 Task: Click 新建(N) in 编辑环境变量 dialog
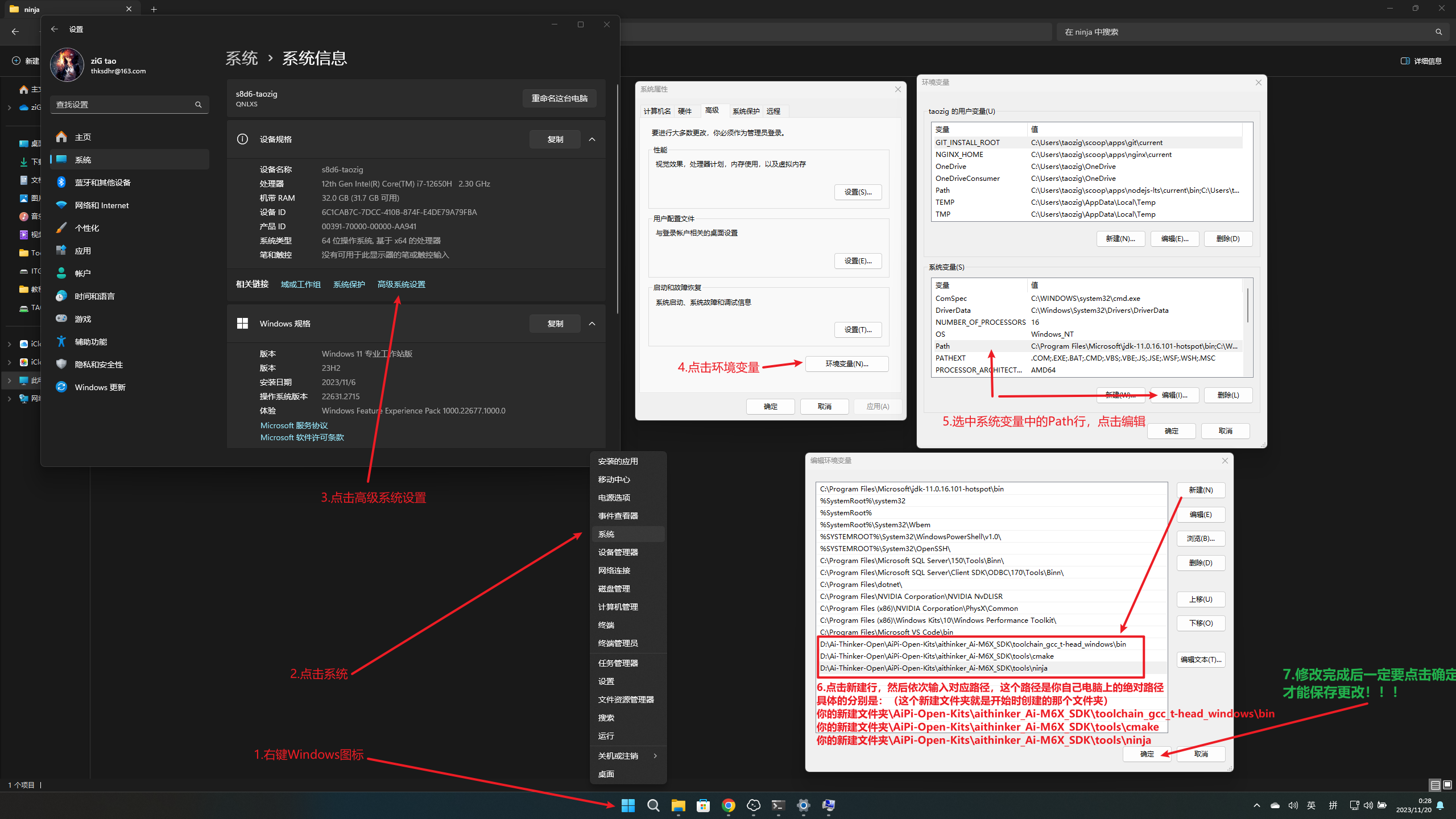tap(1201, 490)
